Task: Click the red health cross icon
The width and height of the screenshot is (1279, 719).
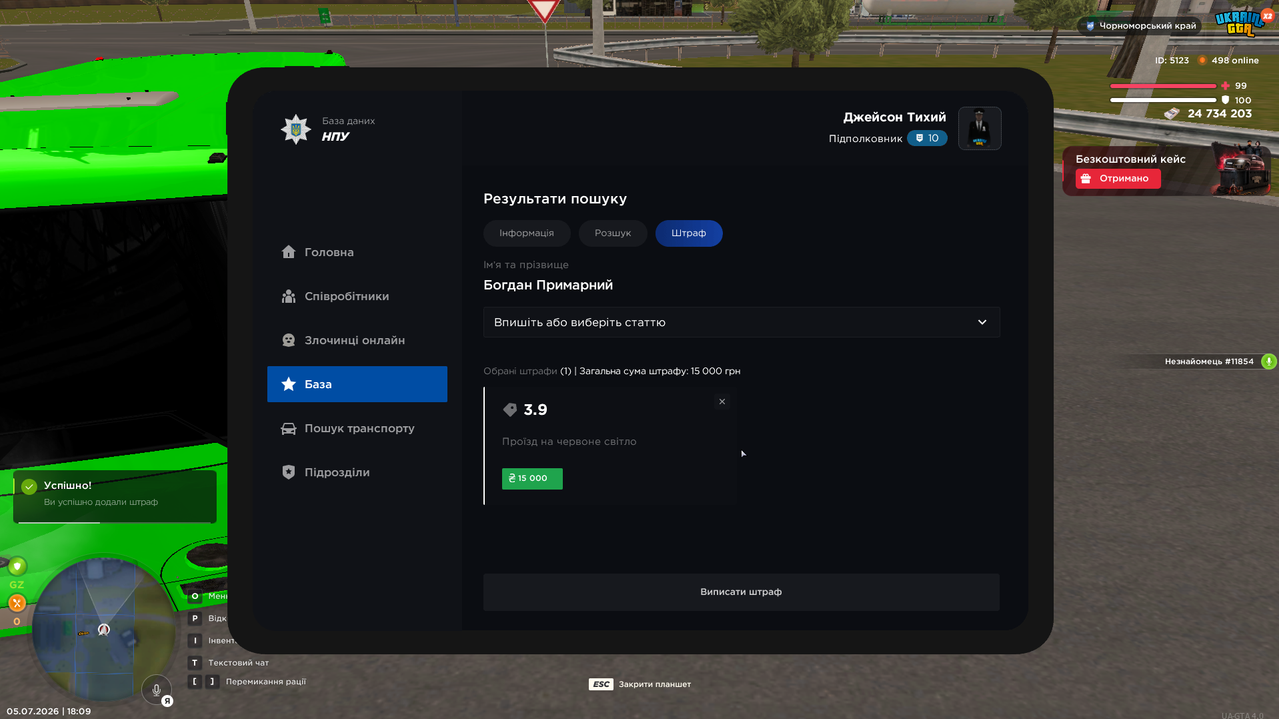Action: 1226,86
